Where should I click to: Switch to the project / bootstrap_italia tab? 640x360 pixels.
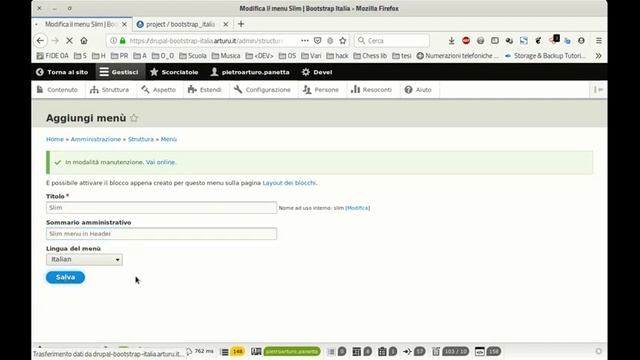pyautogui.click(x=180, y=24)
